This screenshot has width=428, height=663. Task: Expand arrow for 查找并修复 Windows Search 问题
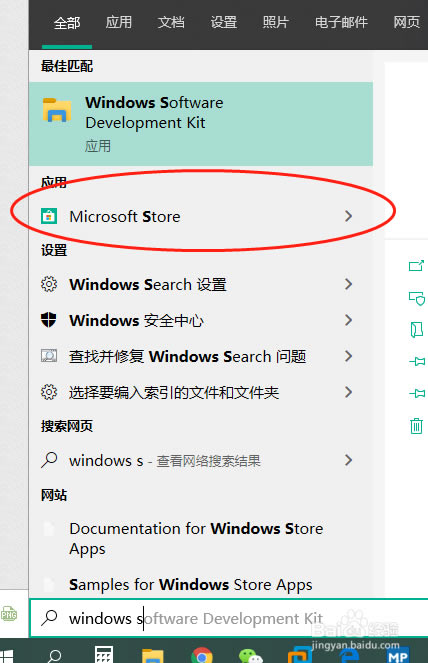tap(348, 356)
